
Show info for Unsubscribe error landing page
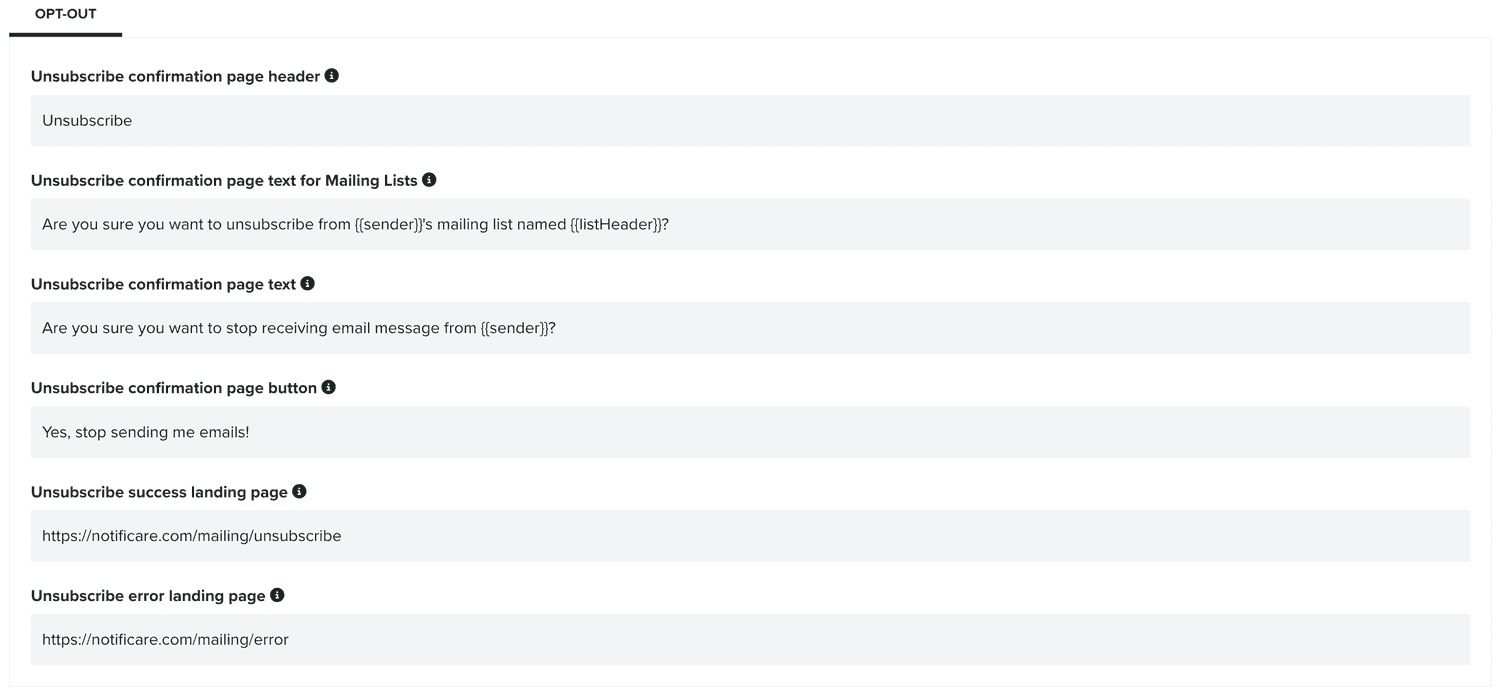tap(277, 595)
